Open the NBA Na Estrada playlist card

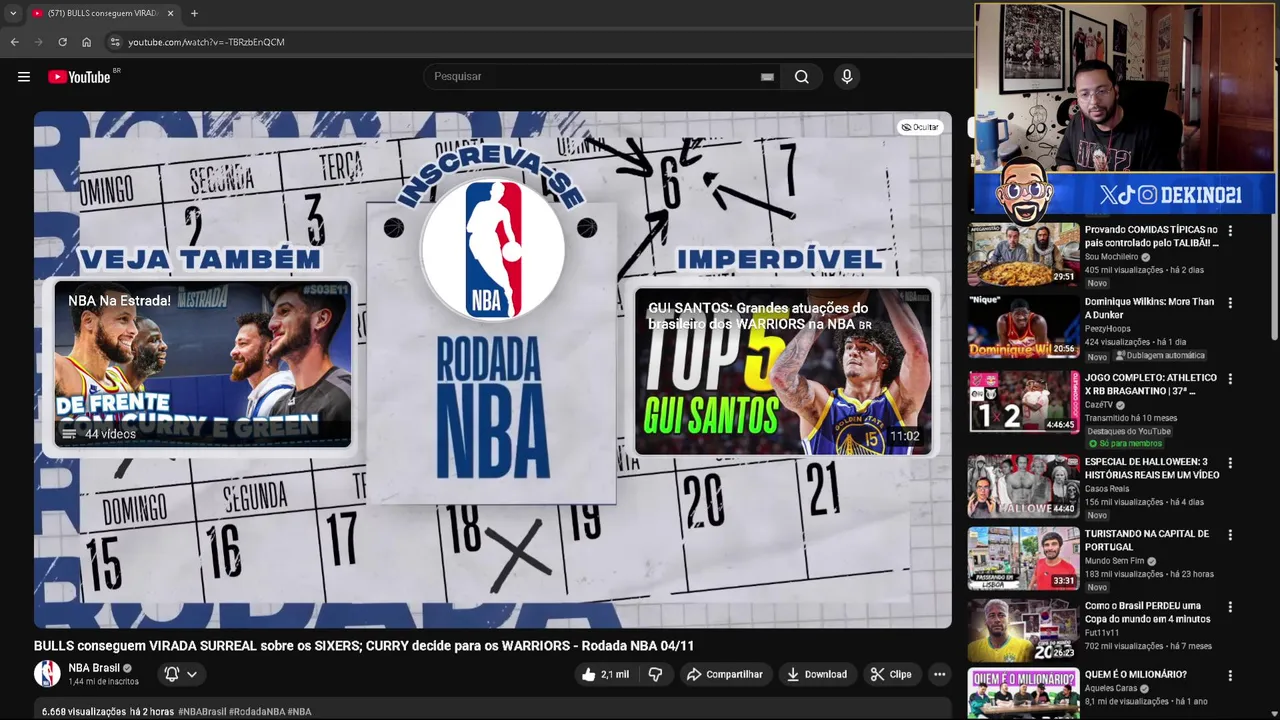203,365
